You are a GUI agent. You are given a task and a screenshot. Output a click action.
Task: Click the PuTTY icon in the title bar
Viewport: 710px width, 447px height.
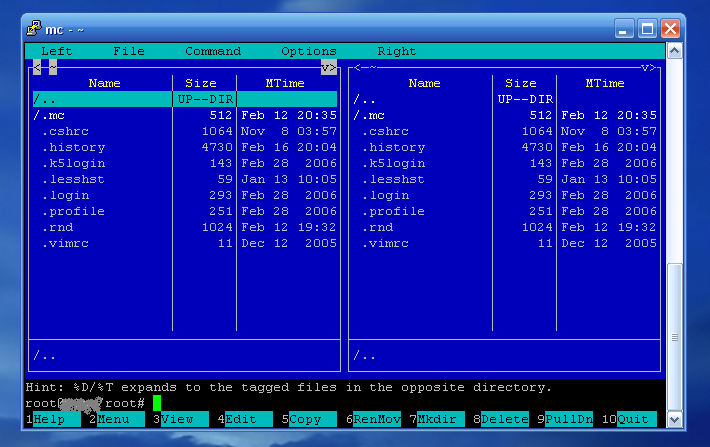(34, 29)
